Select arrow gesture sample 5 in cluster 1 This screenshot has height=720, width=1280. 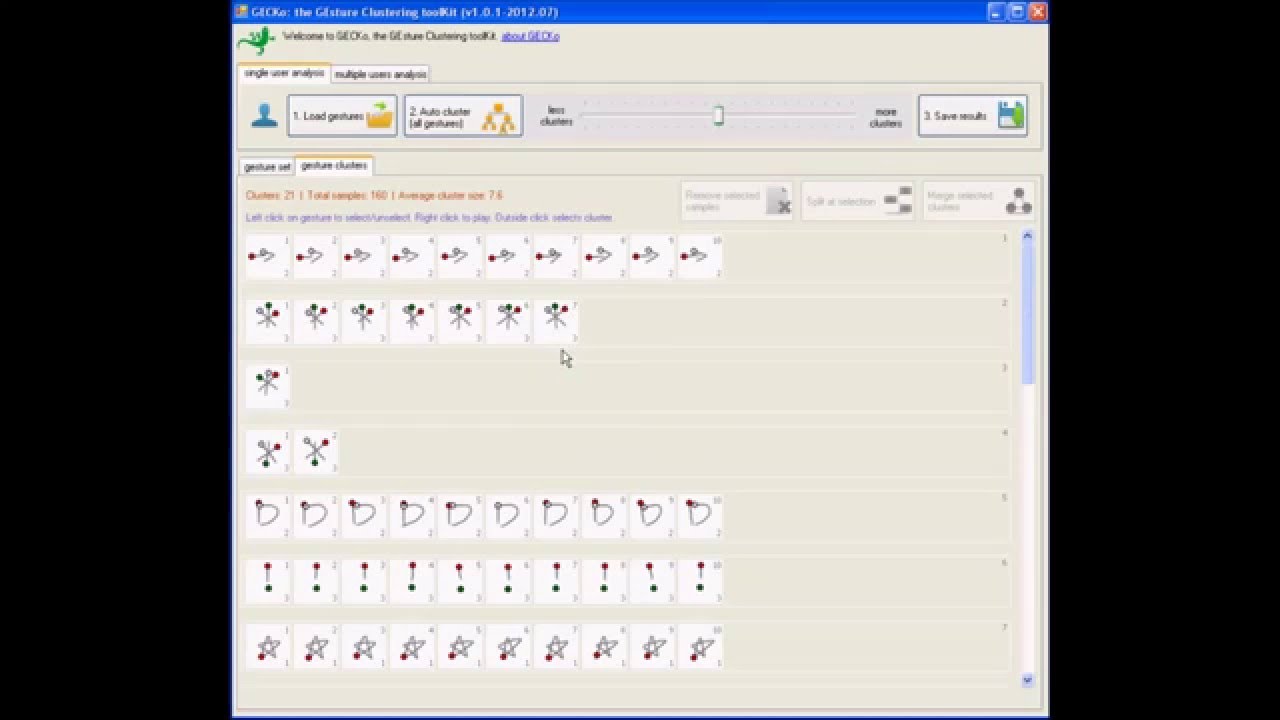[x=459, y=257]
